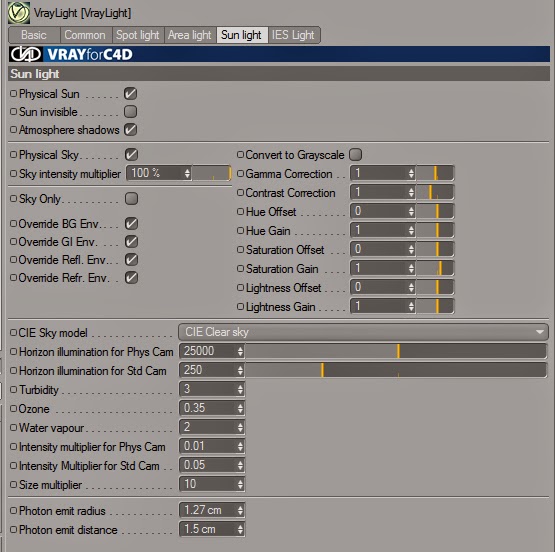Click the Turbidity stepper arrows

240,389
